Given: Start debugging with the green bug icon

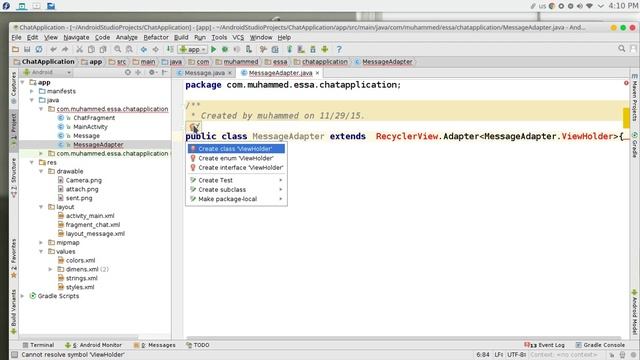Looking at the screenshot, I should pyautogui.click(x=225, y=49).
